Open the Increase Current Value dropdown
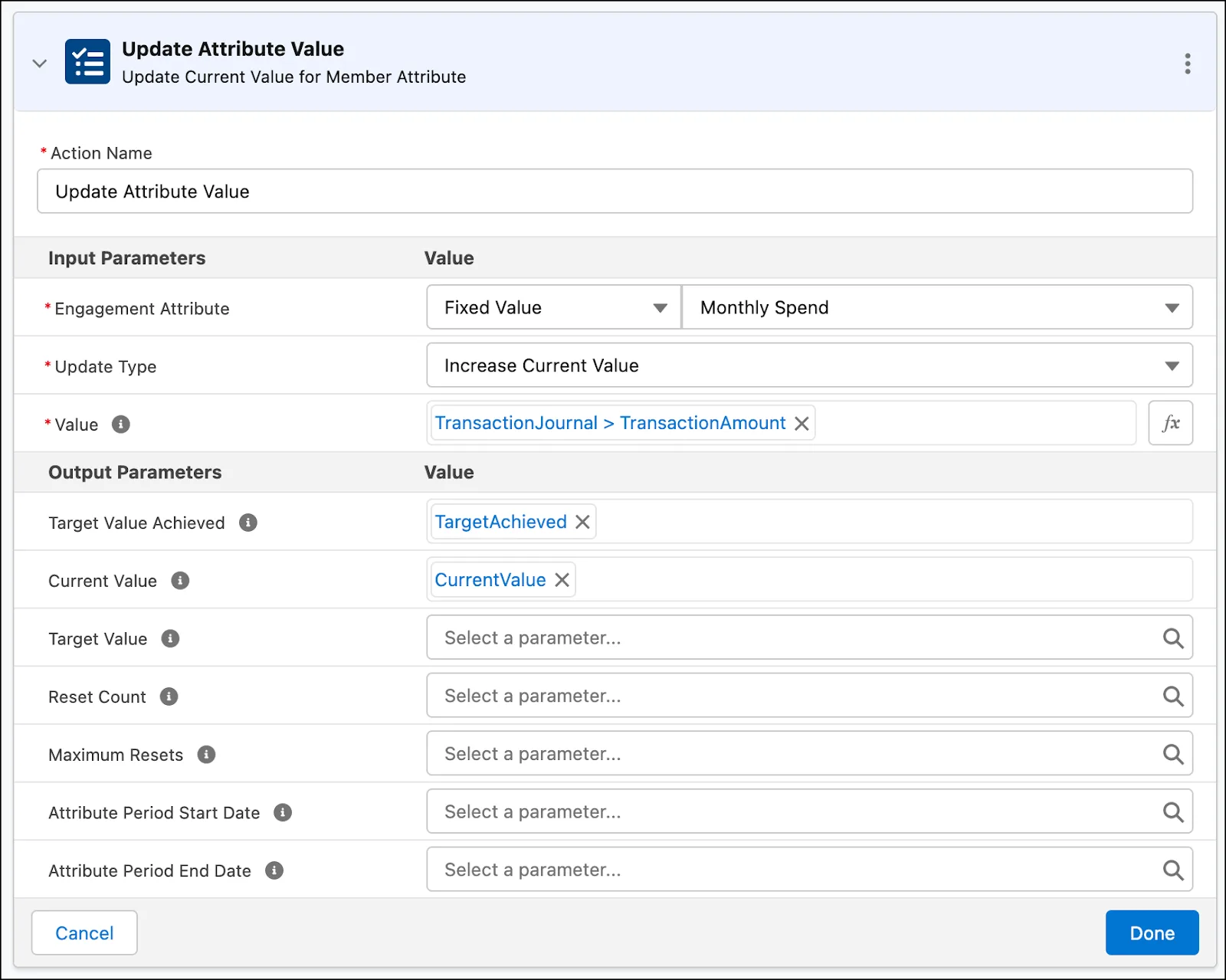 tap(809, 365)
